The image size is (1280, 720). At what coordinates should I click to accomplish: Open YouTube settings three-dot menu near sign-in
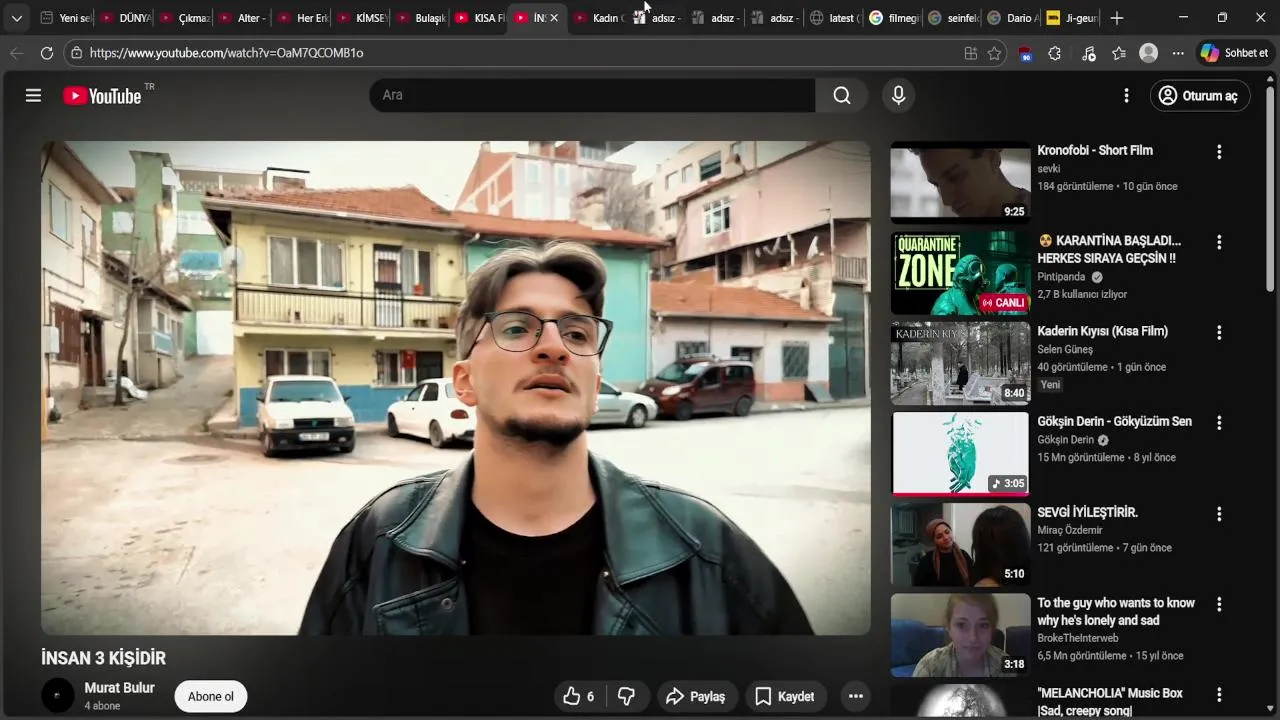point(1126,95)
